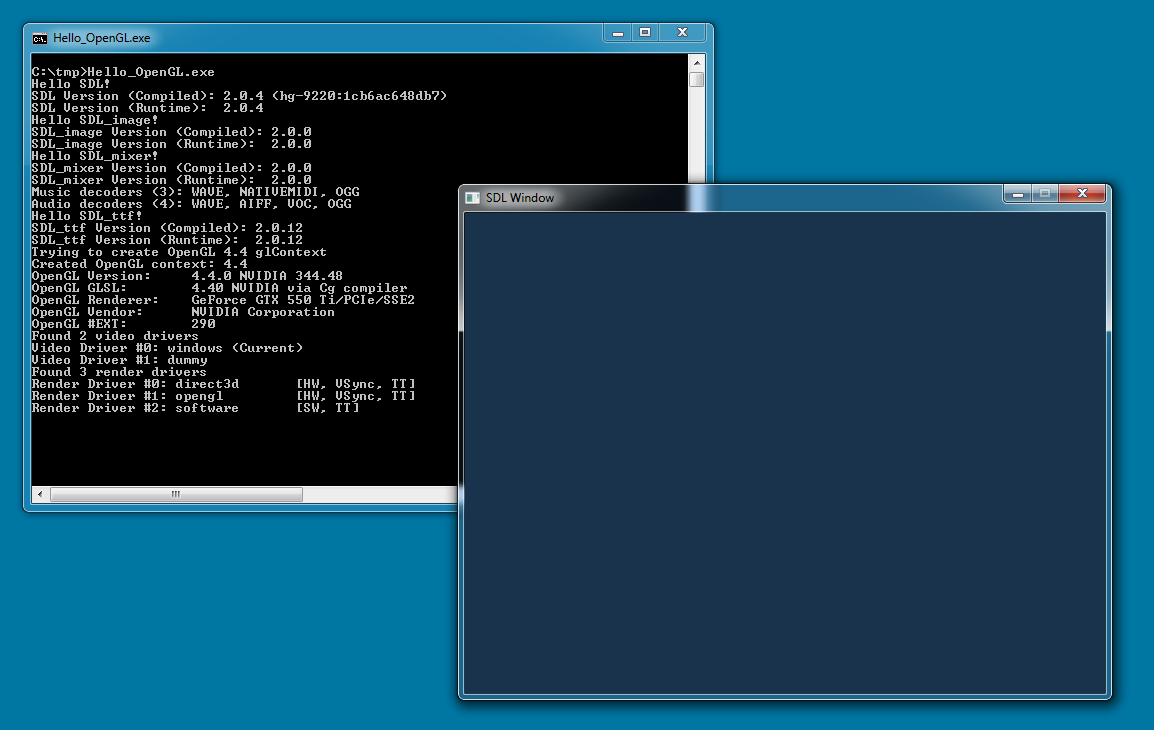This screenshot has height=730, width=1154.
Task: Click the 'Hello SDL_ttf!' line
Action: point(87,216)
